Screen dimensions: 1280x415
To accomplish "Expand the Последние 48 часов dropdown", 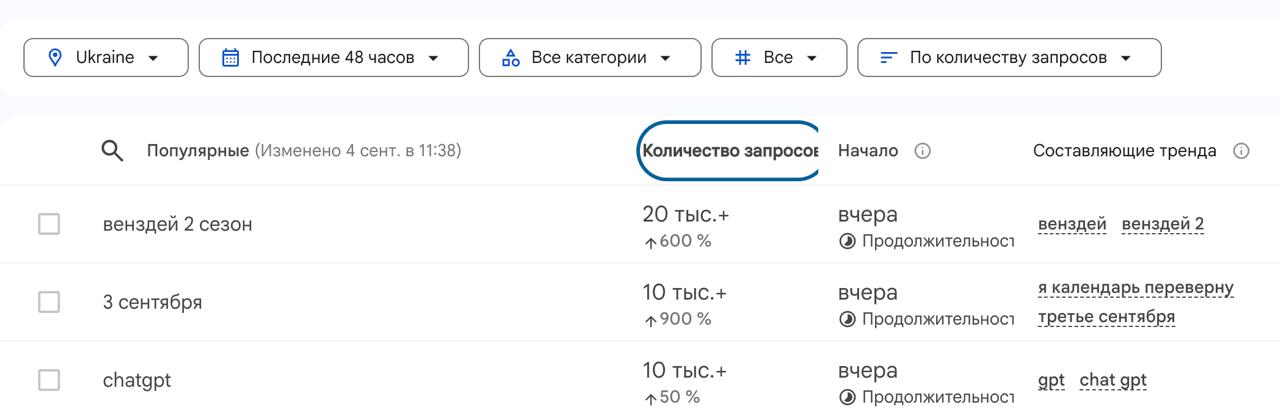I will point(333,58).
